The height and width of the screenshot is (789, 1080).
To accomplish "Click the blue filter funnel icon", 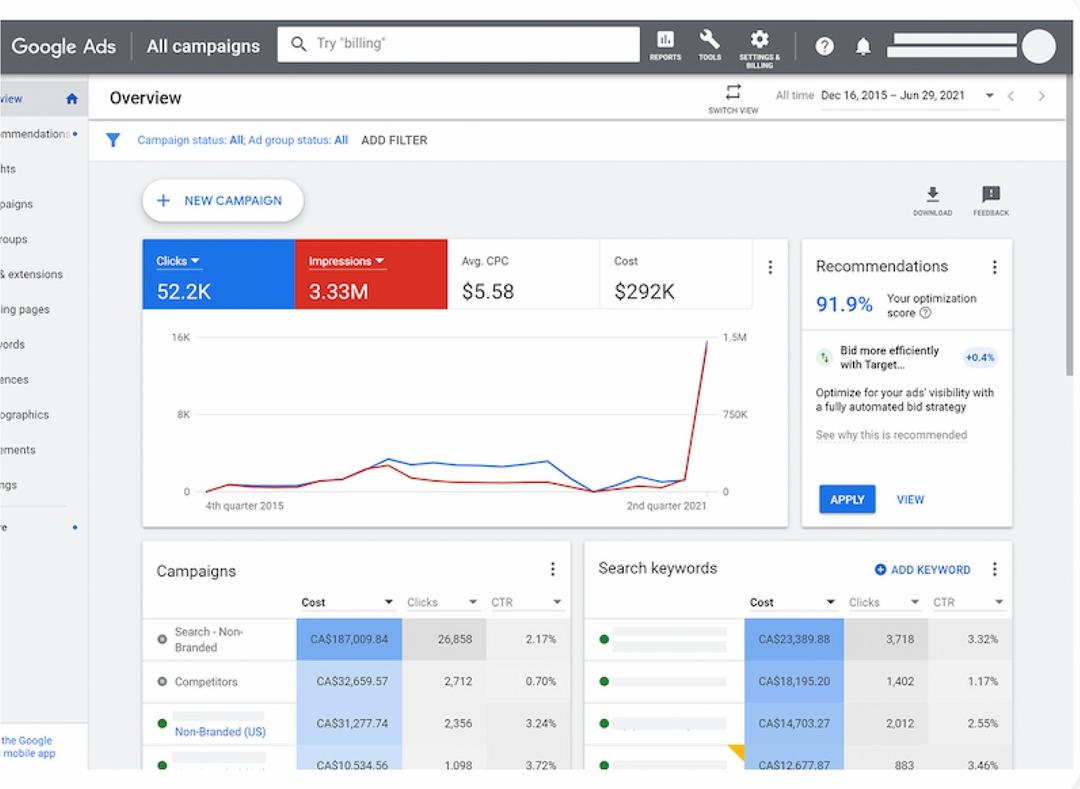I will [113, 140].
